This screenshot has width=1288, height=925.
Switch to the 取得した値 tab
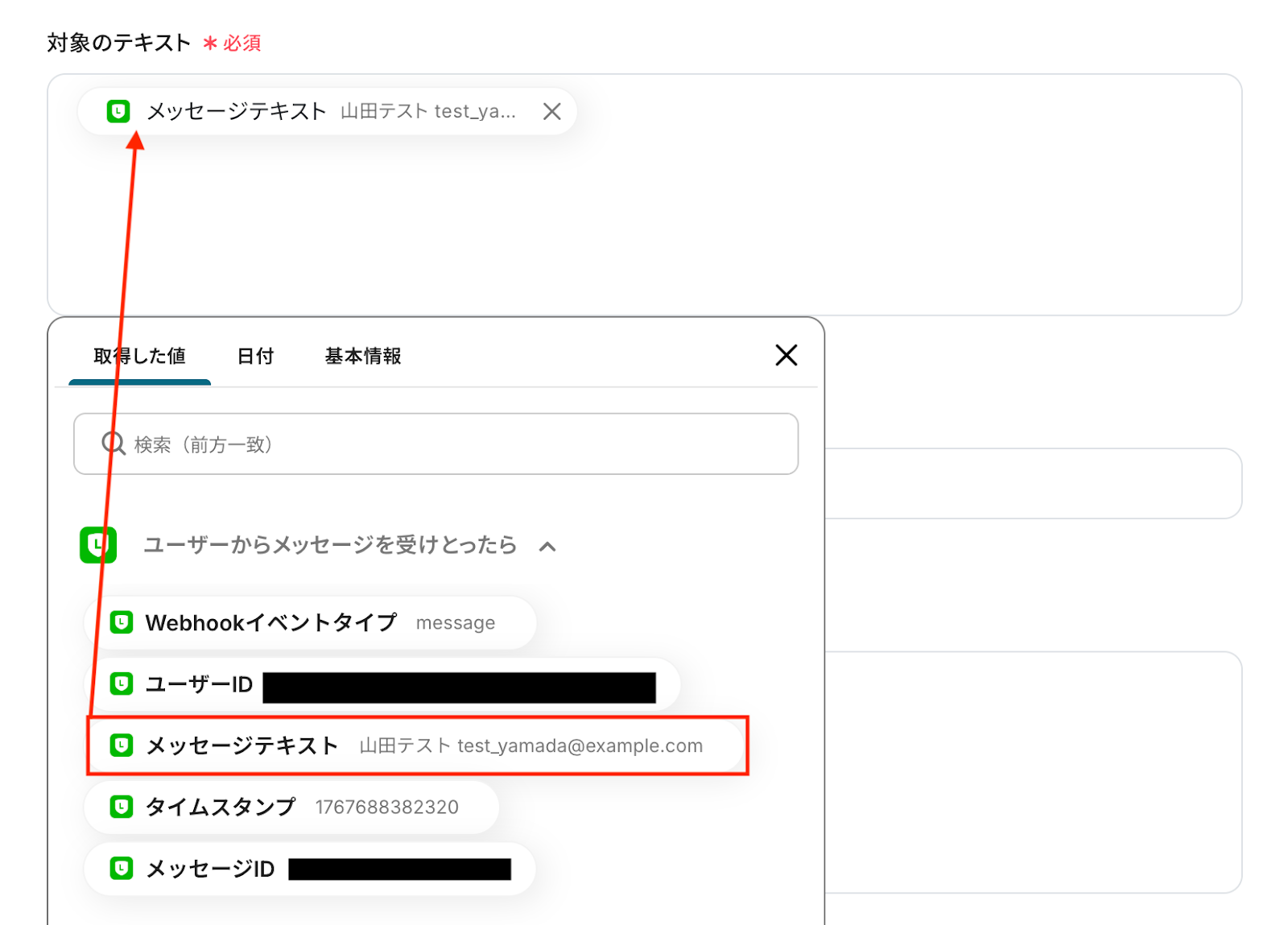pyautogui.click(x=139, y=356)
